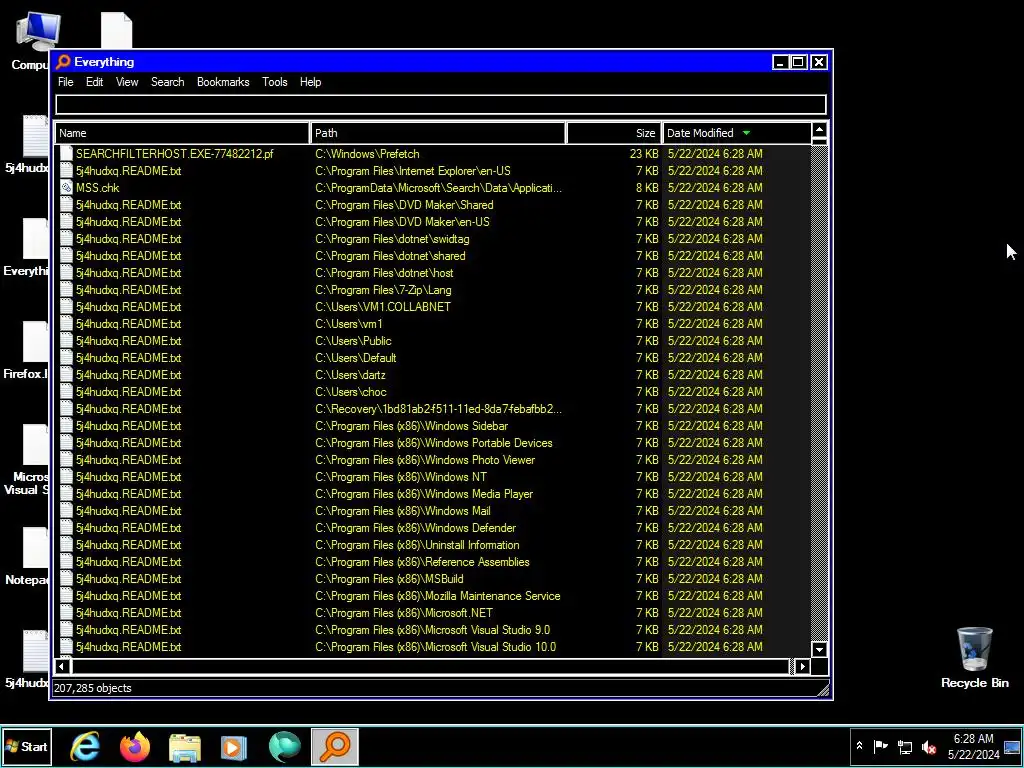Click README icon in C:\Users\Default row
The image size is (1024, 768).
click(66, 357)
